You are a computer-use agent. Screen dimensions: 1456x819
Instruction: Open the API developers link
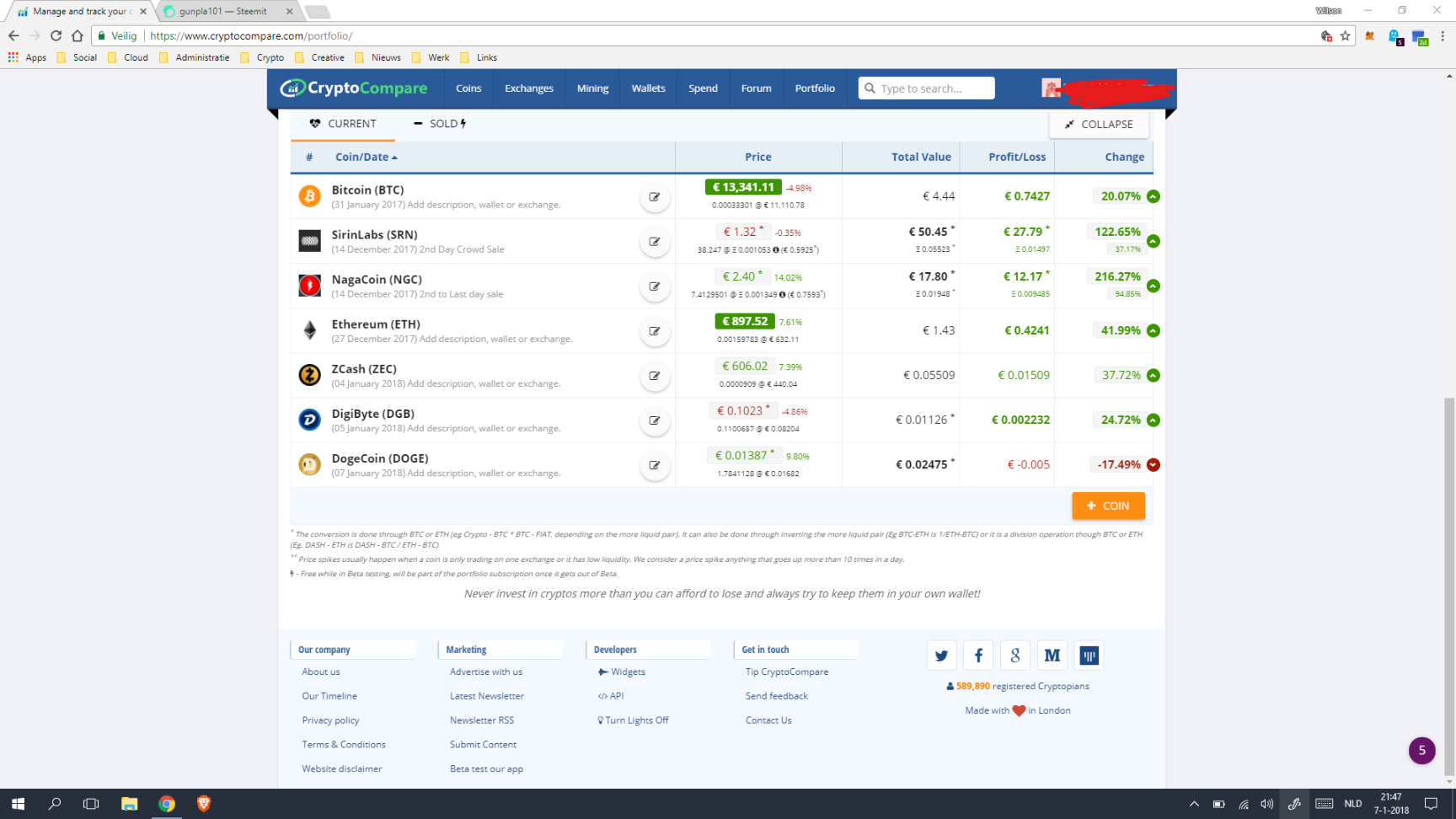(x=611, y=696)
